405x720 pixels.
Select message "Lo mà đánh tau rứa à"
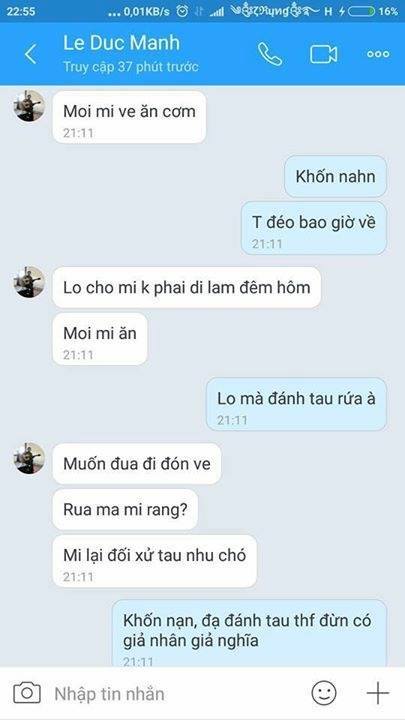(296, 404)
